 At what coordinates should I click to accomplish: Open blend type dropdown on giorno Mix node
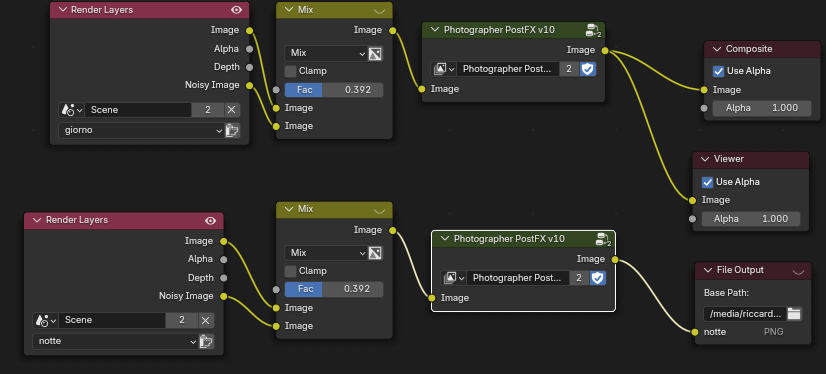326,53
